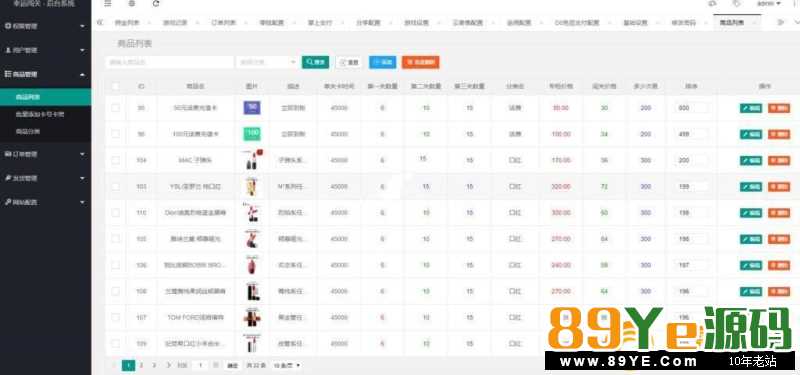Image resolution: width=800 pixels, height=375 pixels.
Task: Expand the 权限管理 sidebar menu
Action: [45, 26]
